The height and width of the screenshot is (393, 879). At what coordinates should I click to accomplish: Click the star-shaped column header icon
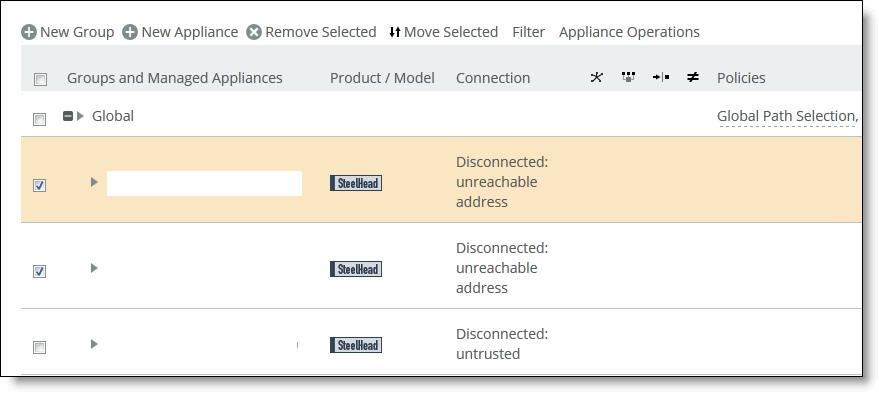596,77
